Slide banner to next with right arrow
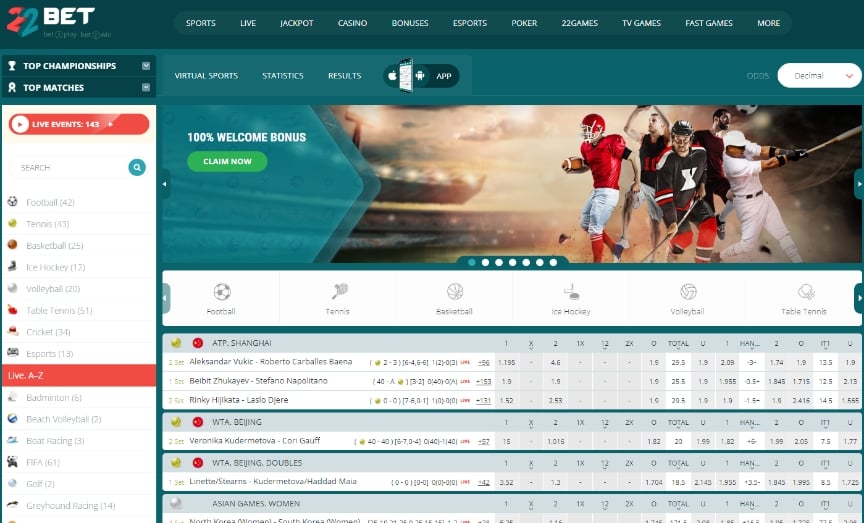The width and height of the screenshot is (864, 523). (x=858, y=184)
